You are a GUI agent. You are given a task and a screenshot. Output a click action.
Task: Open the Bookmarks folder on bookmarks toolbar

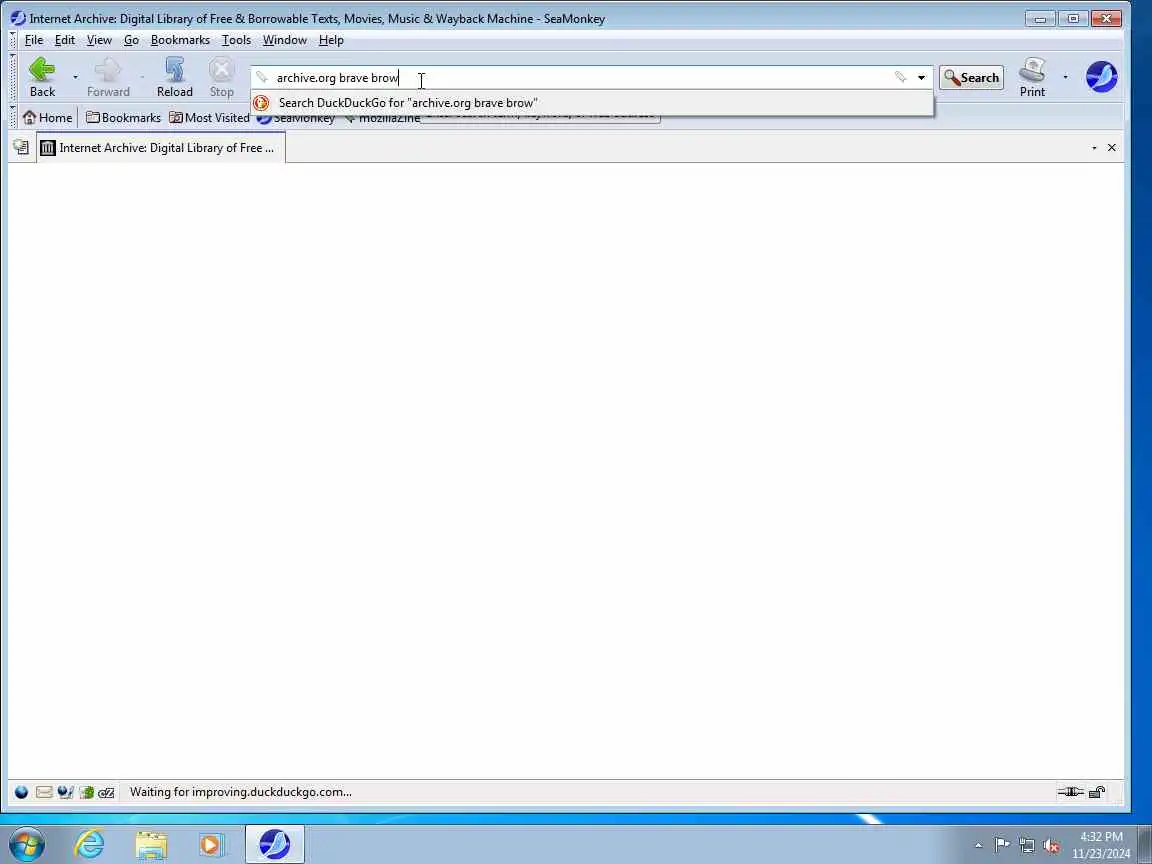pyautogui.click(x=123, y=118)
